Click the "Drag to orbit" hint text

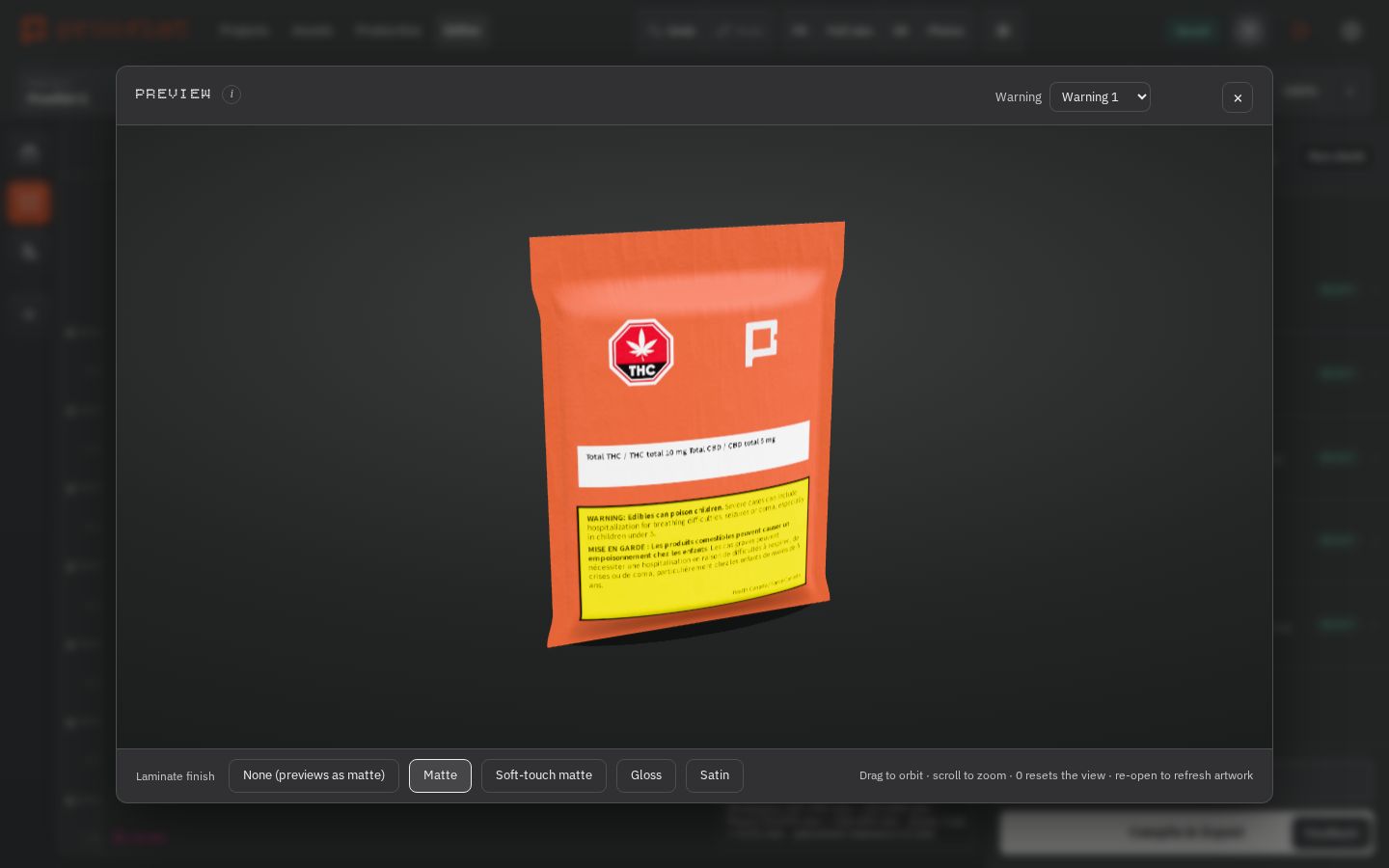coord(1056,775)
